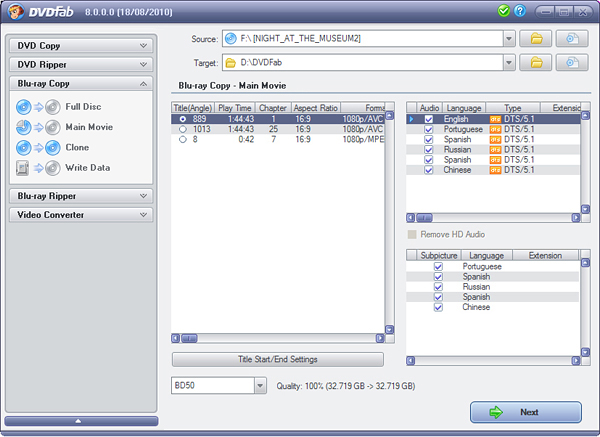Click into the Source path field

pyautogui.click(x=363, y=39)
